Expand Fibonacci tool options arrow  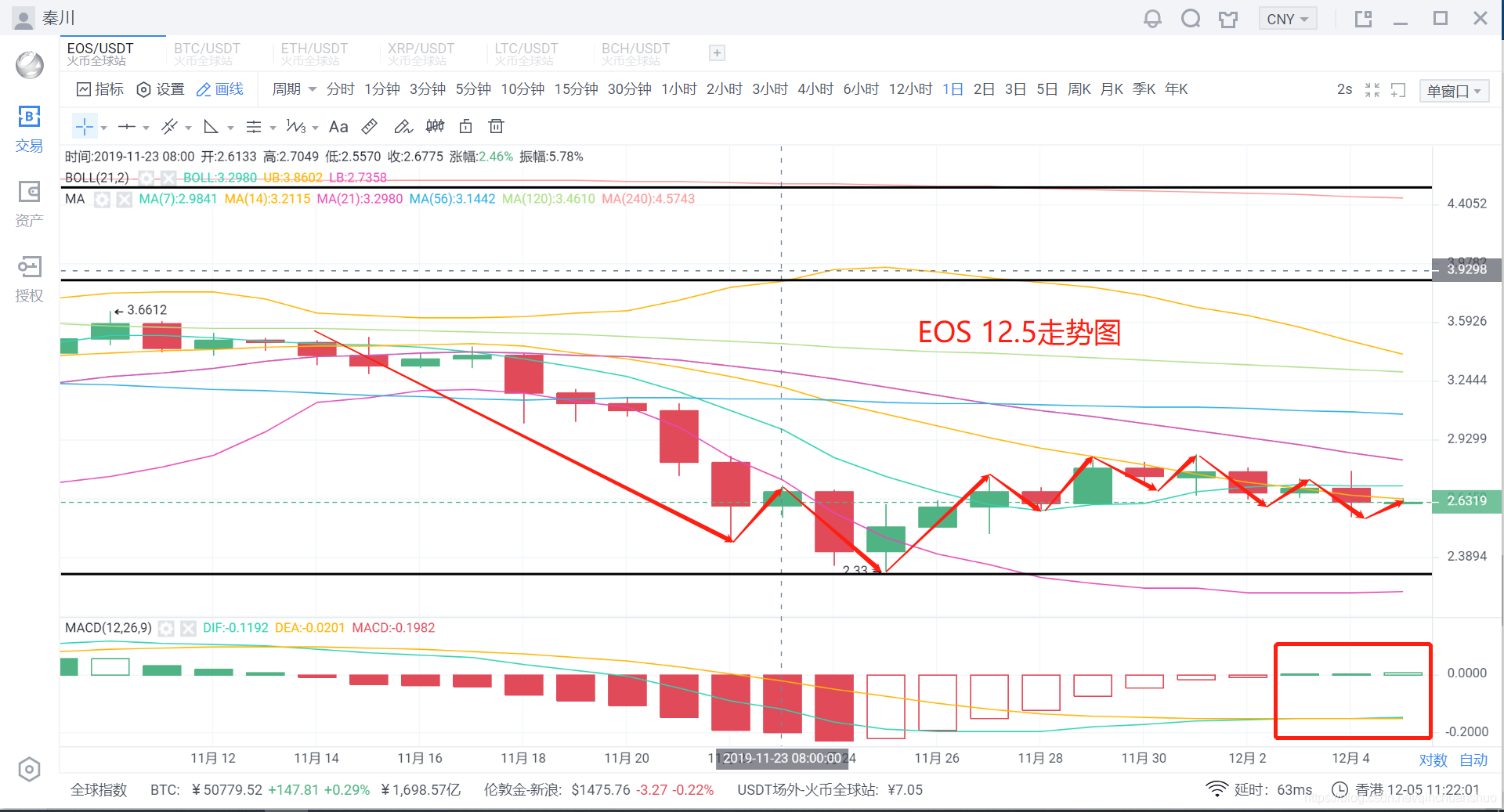click(273, 128)
